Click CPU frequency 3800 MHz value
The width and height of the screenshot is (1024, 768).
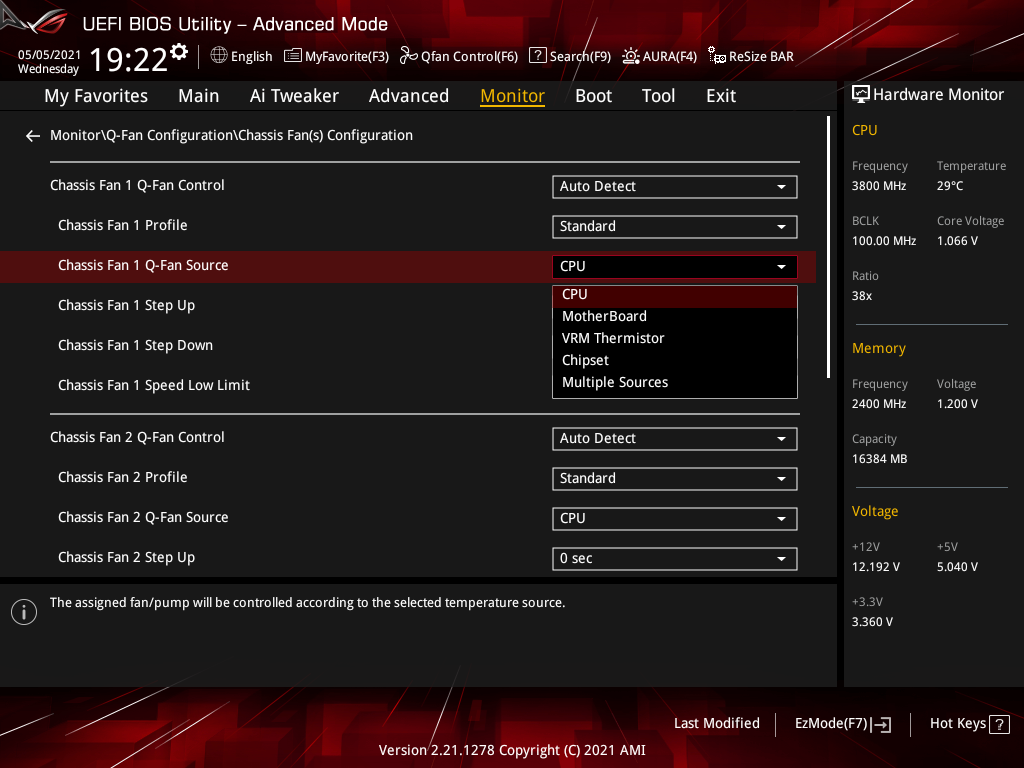tap(878, 186)
